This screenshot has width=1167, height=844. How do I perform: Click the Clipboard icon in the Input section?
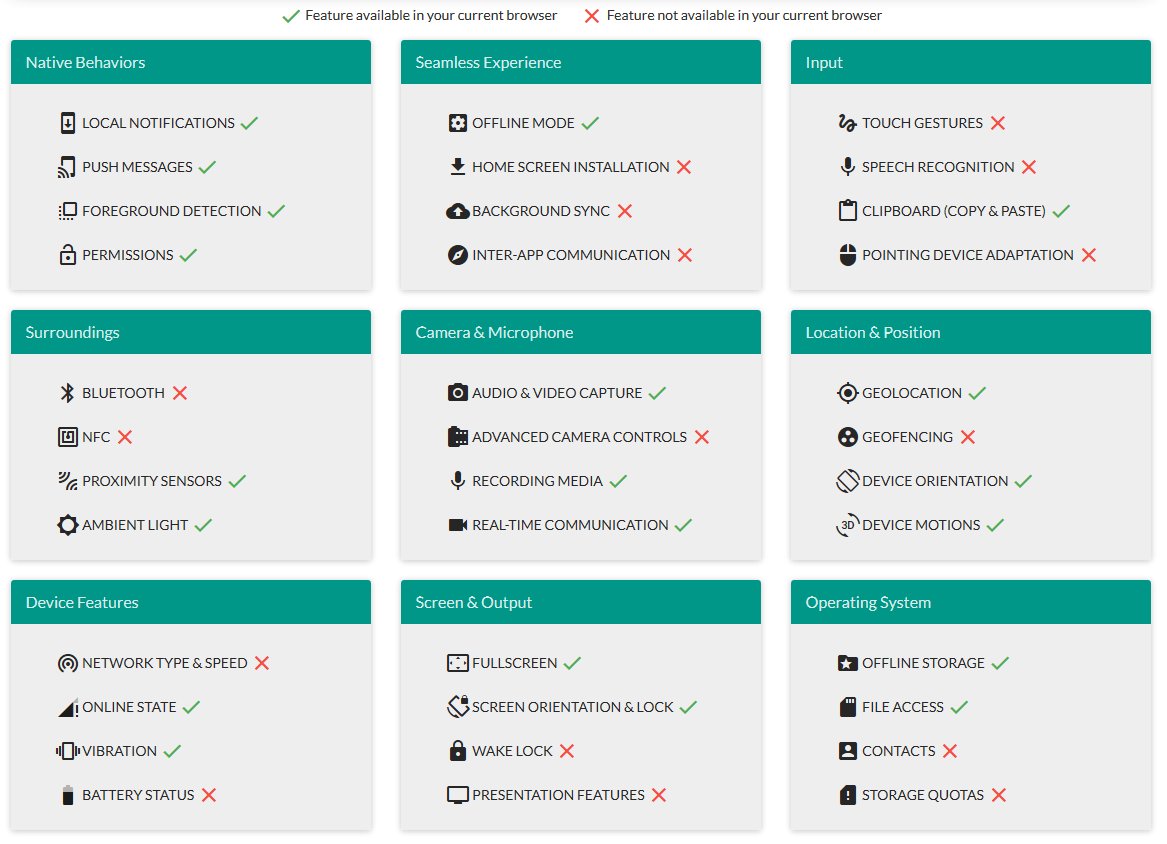tap(848, 211)
